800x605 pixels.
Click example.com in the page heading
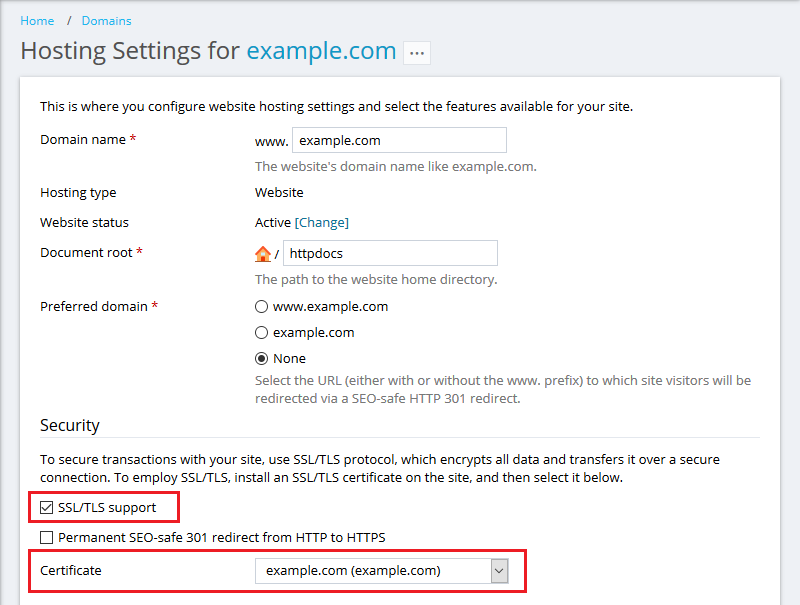click(321, 51)
